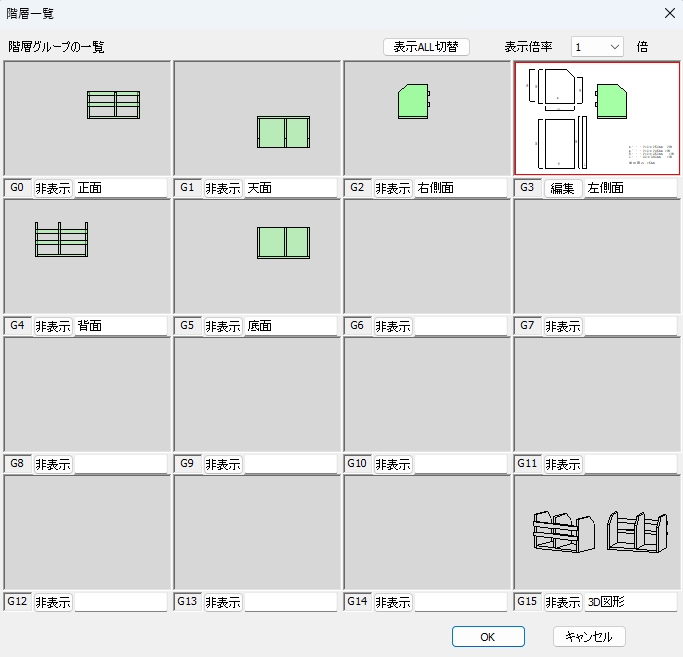Select the empty G7 thumbnail preview
This screenshot has width=683, height=657.
(597, 257)
